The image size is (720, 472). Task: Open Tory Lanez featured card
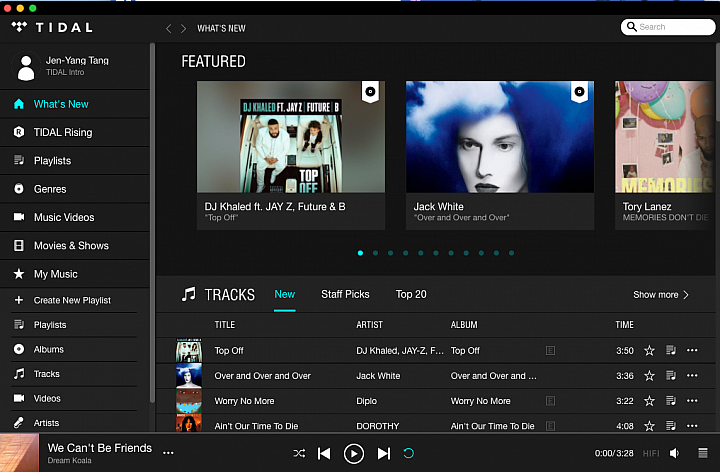click(665, 155)
